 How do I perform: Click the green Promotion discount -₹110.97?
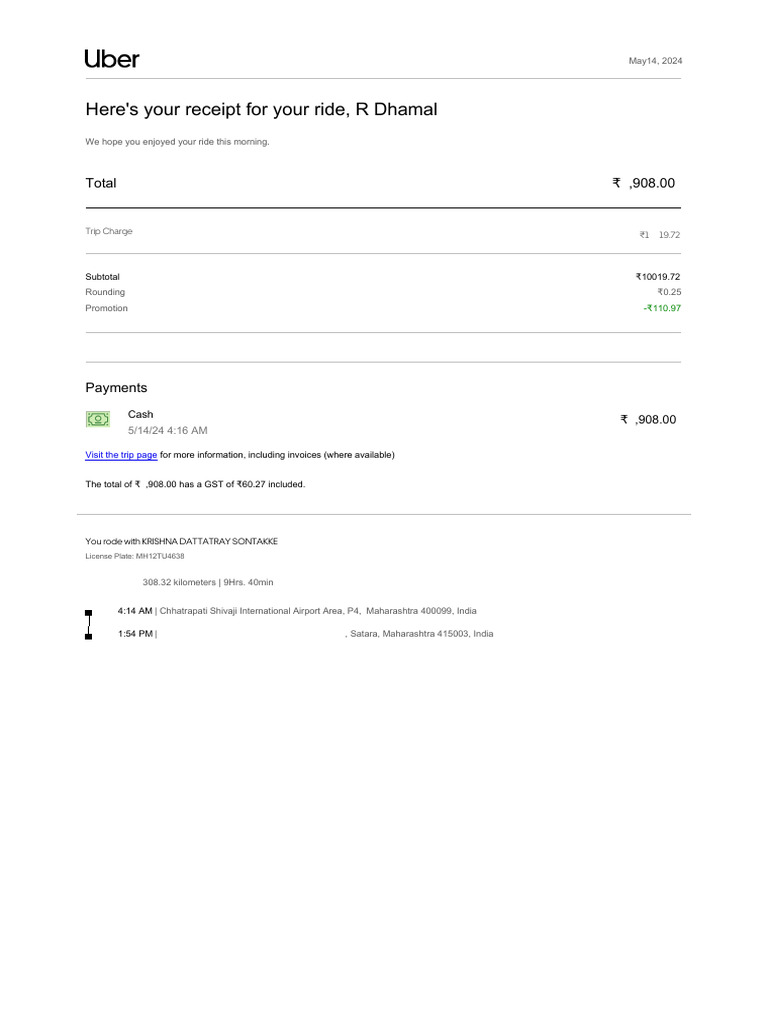point(662,308)
